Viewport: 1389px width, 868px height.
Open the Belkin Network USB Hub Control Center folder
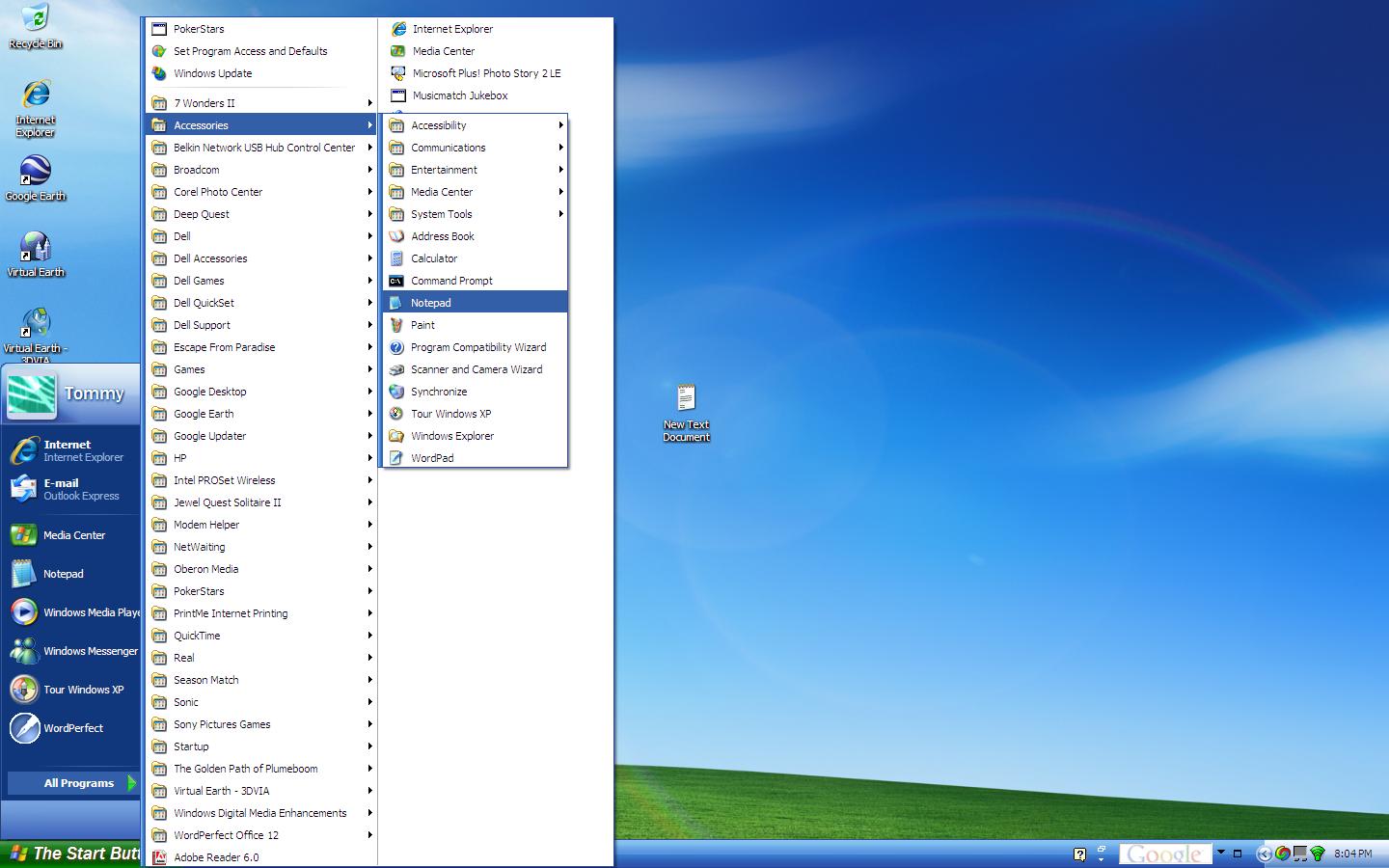coord(261,148)
